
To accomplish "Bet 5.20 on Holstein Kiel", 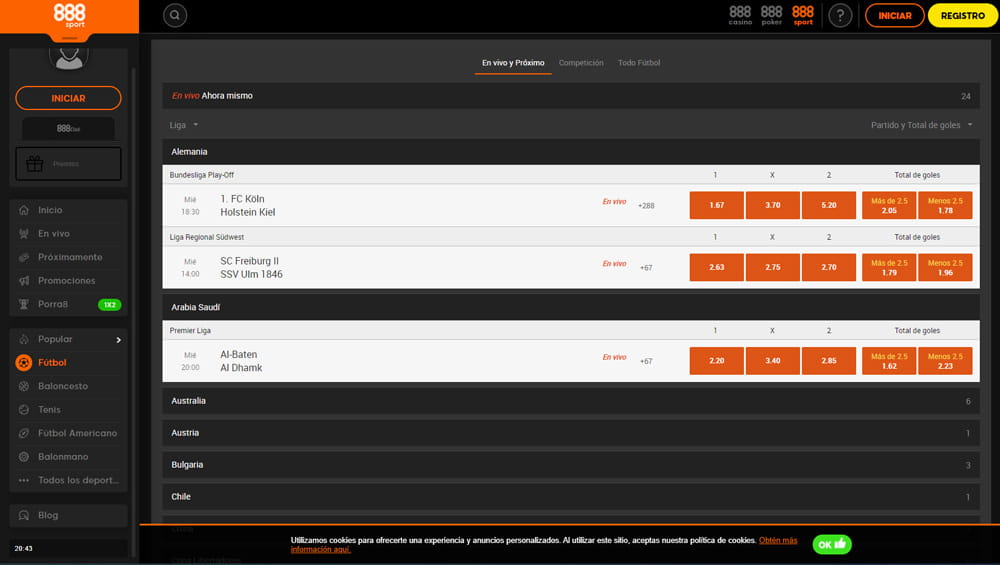I will coord(828,205).
